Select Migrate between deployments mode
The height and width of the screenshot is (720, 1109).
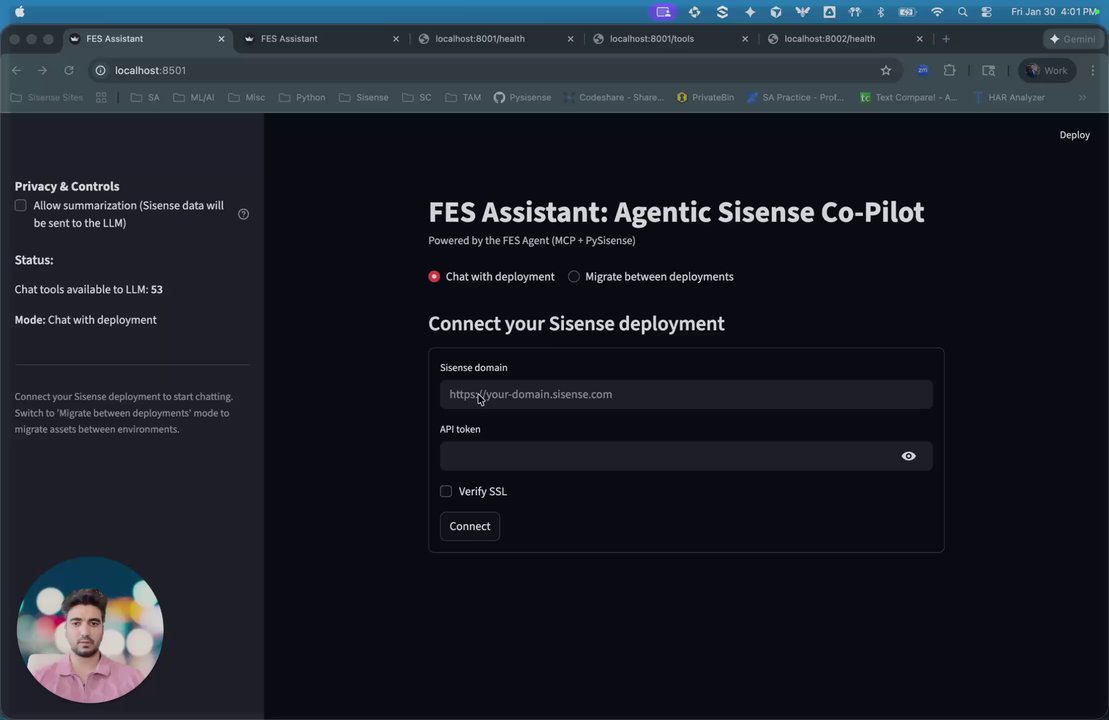point(574,277)
